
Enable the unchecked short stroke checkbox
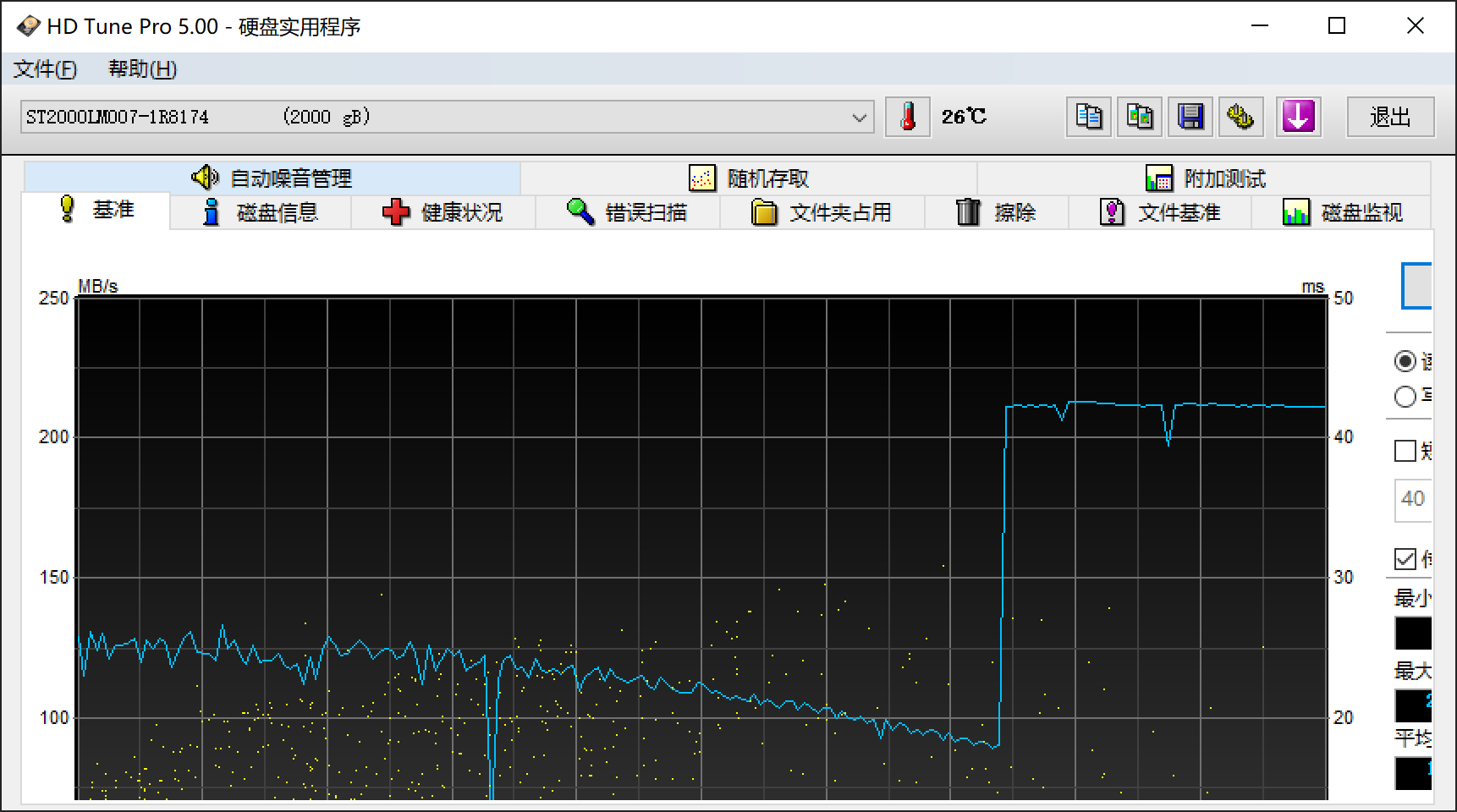click(1405, 451)
